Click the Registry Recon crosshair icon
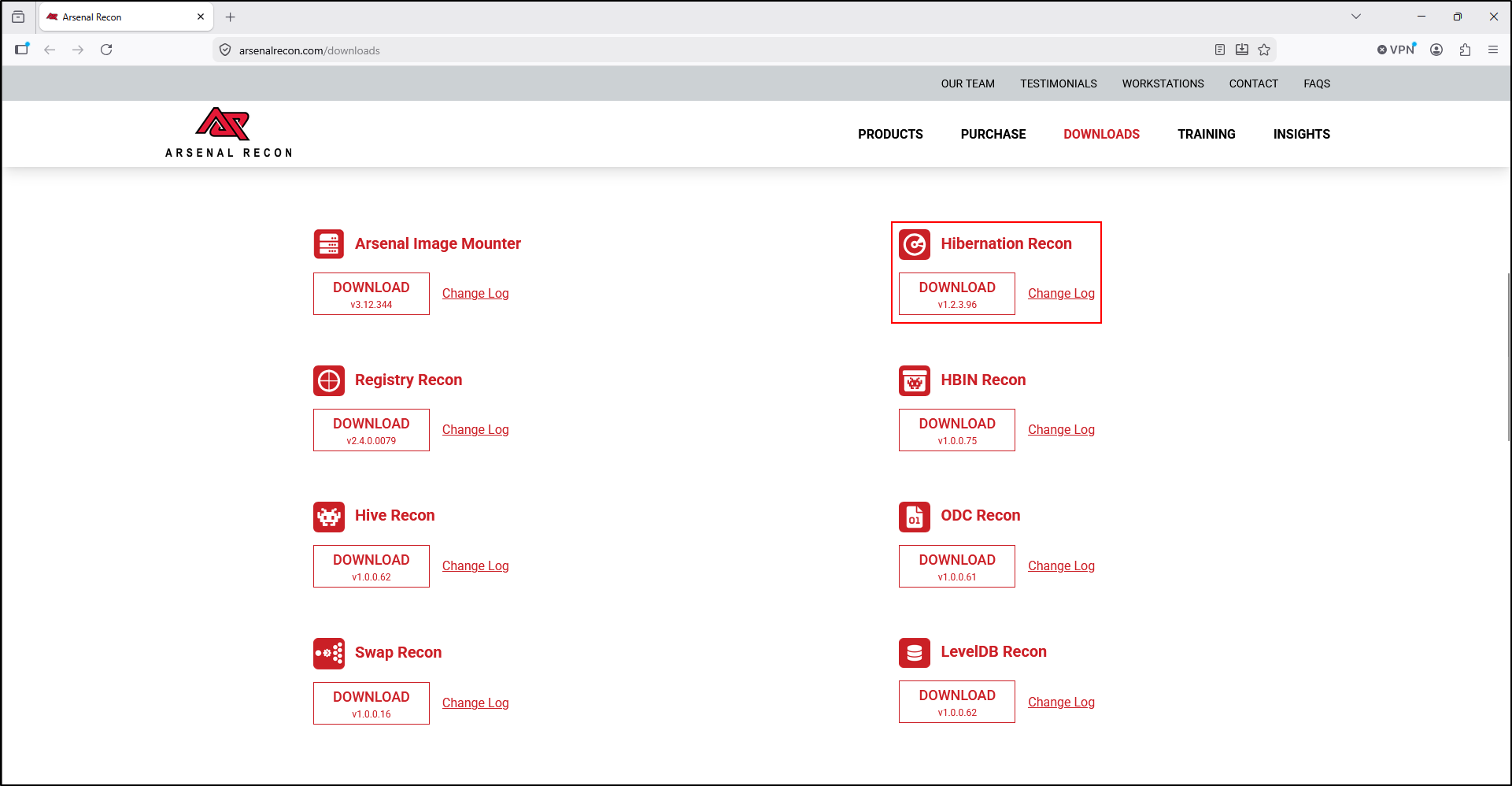 329,380
